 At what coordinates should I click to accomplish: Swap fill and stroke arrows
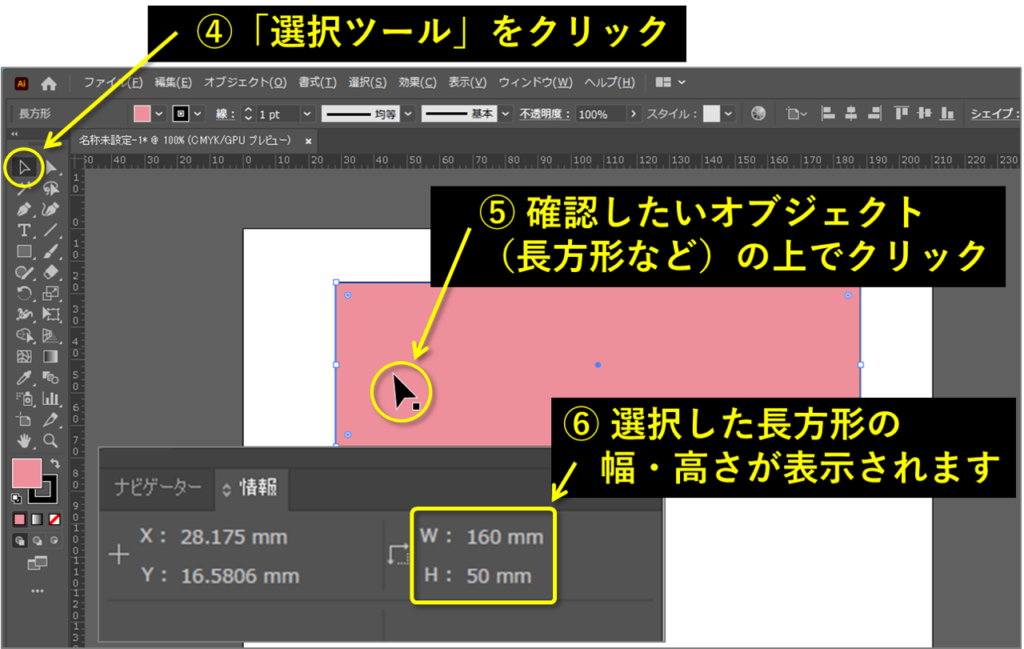click(x=55, y=463)
